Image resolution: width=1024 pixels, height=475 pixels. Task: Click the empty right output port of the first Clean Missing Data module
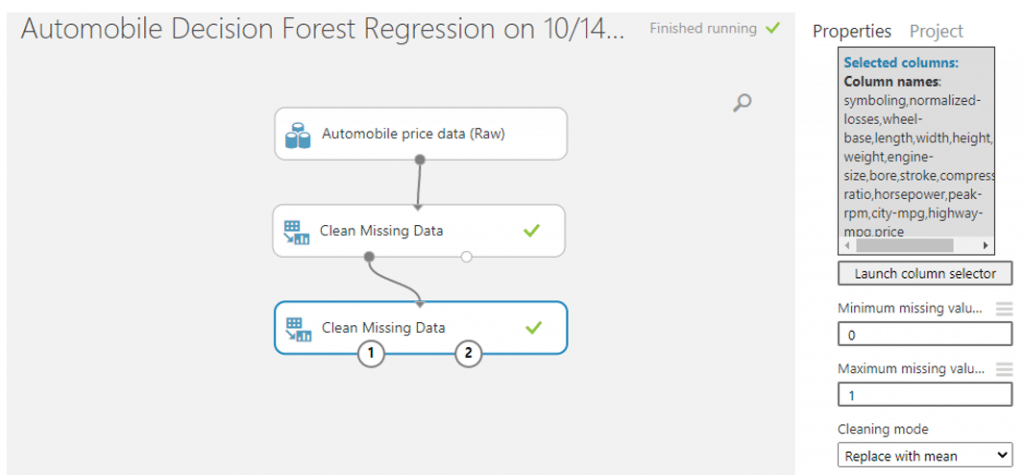click(x=466, y=257)
